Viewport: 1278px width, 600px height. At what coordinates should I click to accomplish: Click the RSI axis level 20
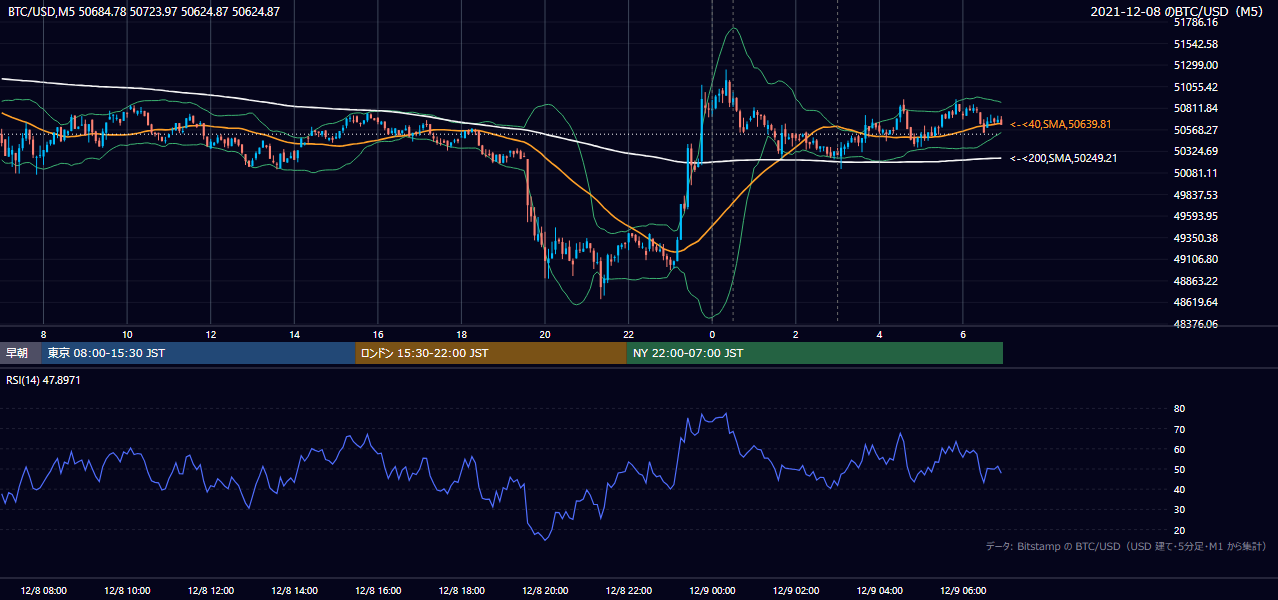(x=1179, y=530)
